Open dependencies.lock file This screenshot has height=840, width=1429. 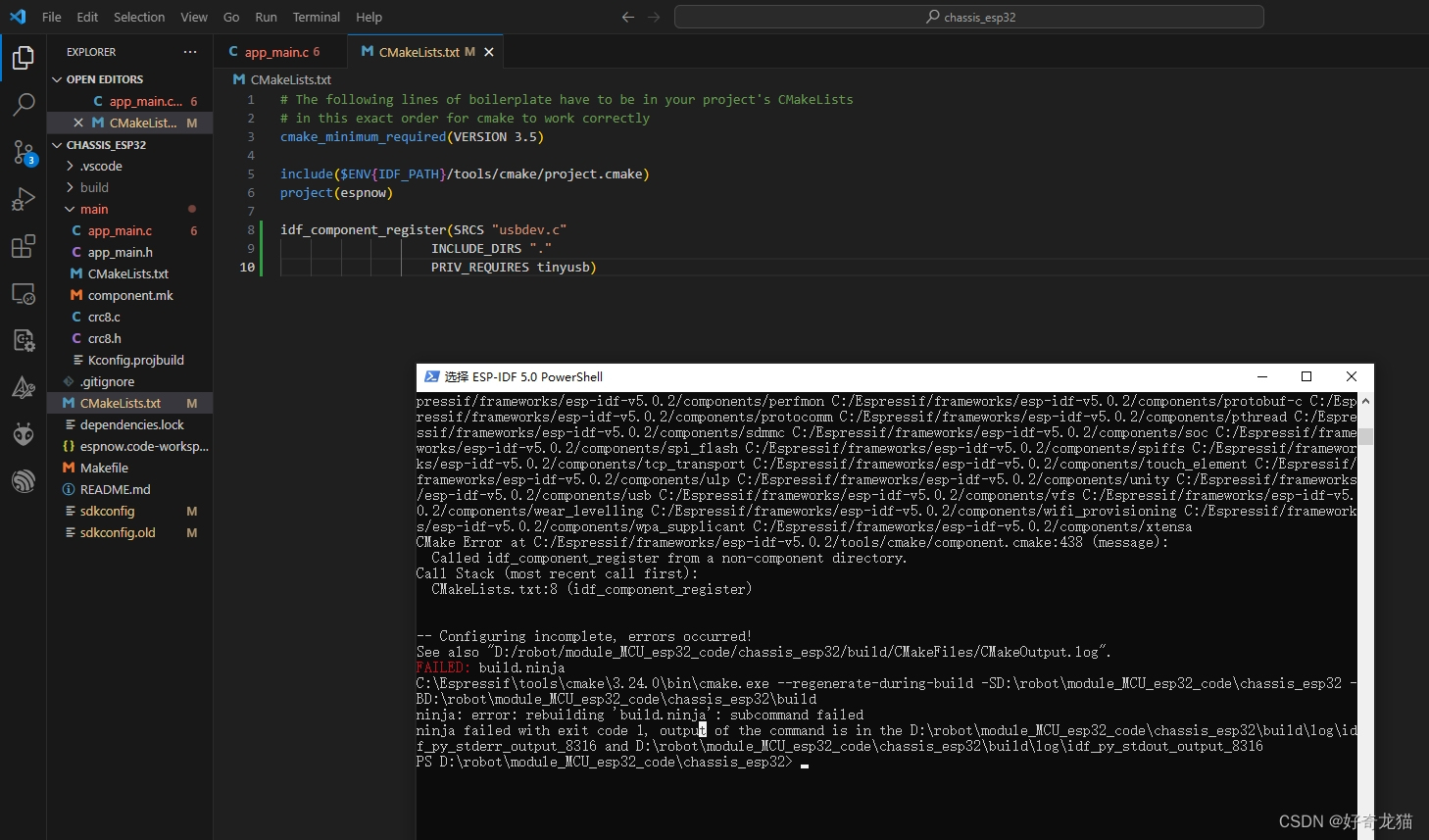pos(131,425)
